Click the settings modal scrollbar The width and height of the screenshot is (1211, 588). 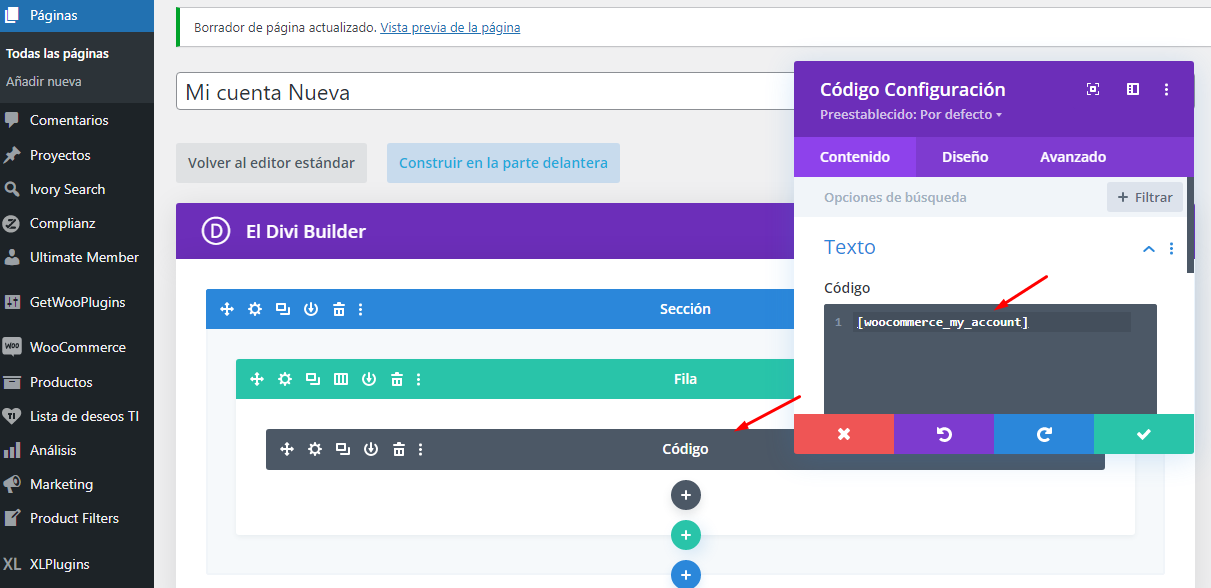pyautogui.click(x=1190, y=225)
